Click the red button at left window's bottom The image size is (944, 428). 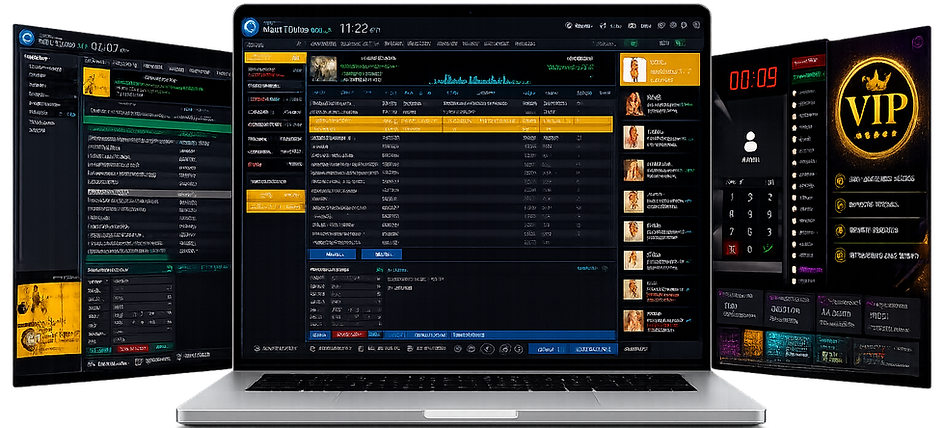pyautogui.click(x=132, y=348)
